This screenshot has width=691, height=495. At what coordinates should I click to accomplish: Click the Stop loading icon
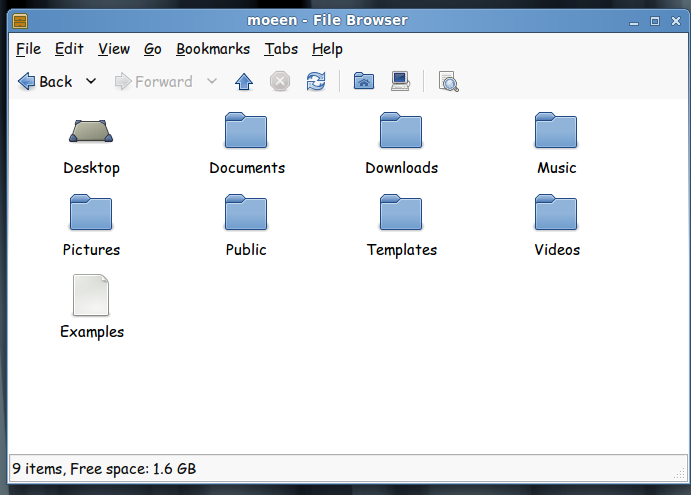pyautogui.click(x=280, y=82)
